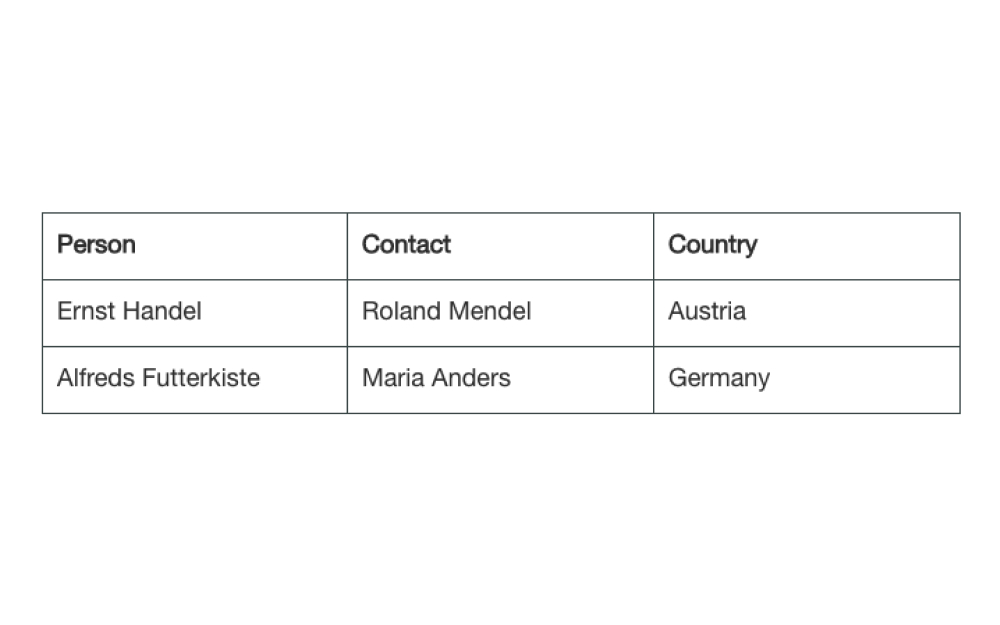Click the Germany cell
This screenshot has width=1000, height=625.
807,380
